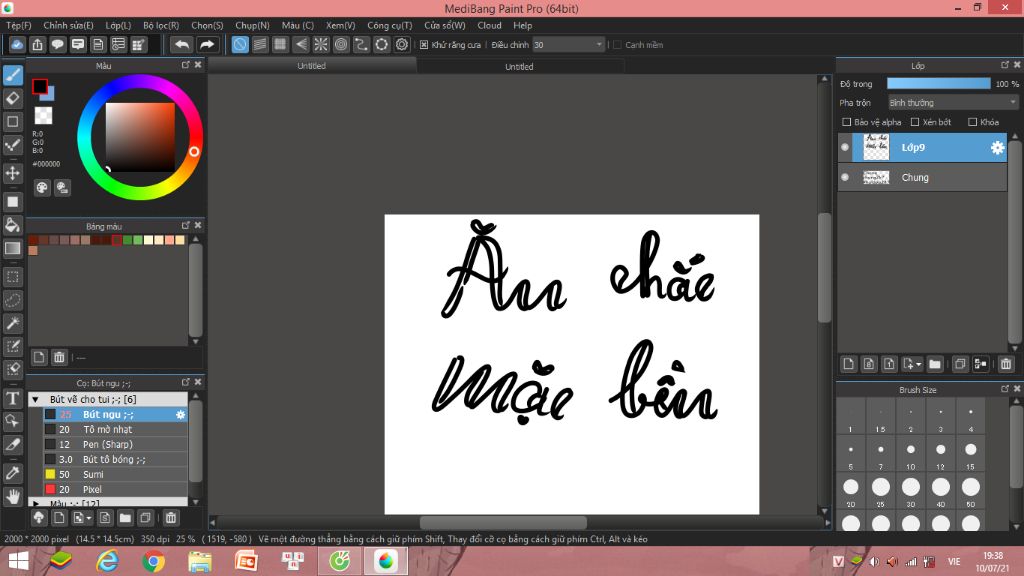Add a new layer folder

pyautogui.click(x=935, y=364)
